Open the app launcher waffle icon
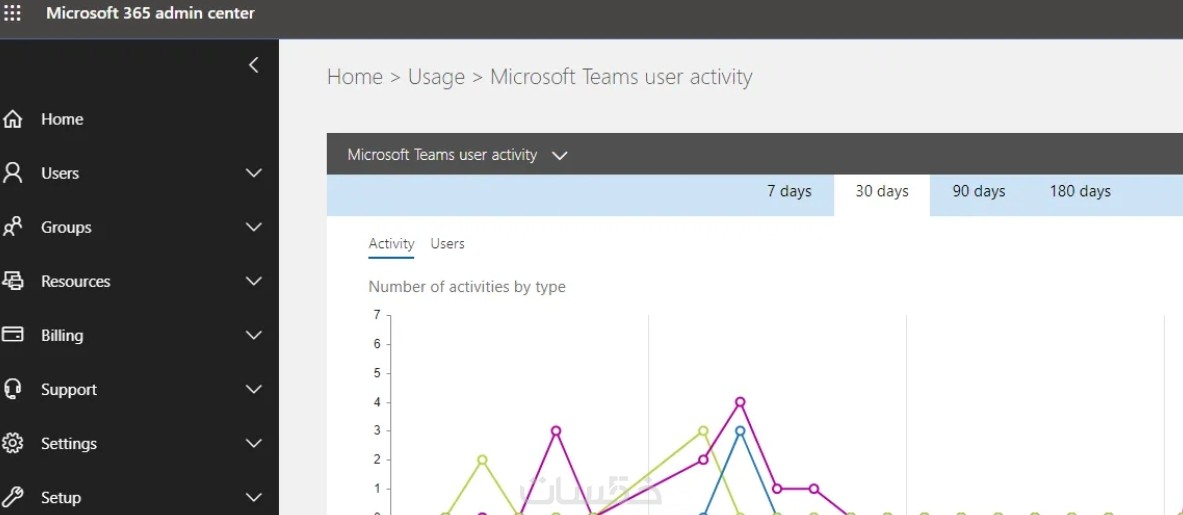 (12, 14)
